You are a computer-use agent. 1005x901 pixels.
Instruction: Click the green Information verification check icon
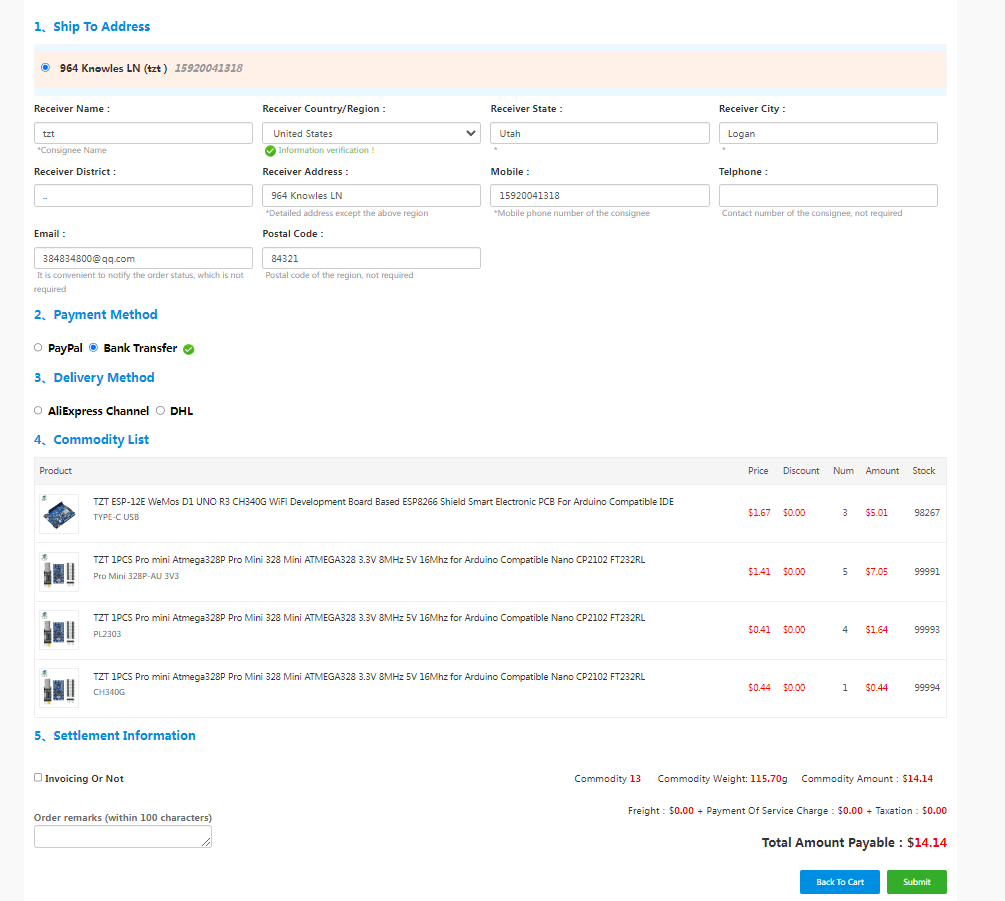click(x=270, y=151)
